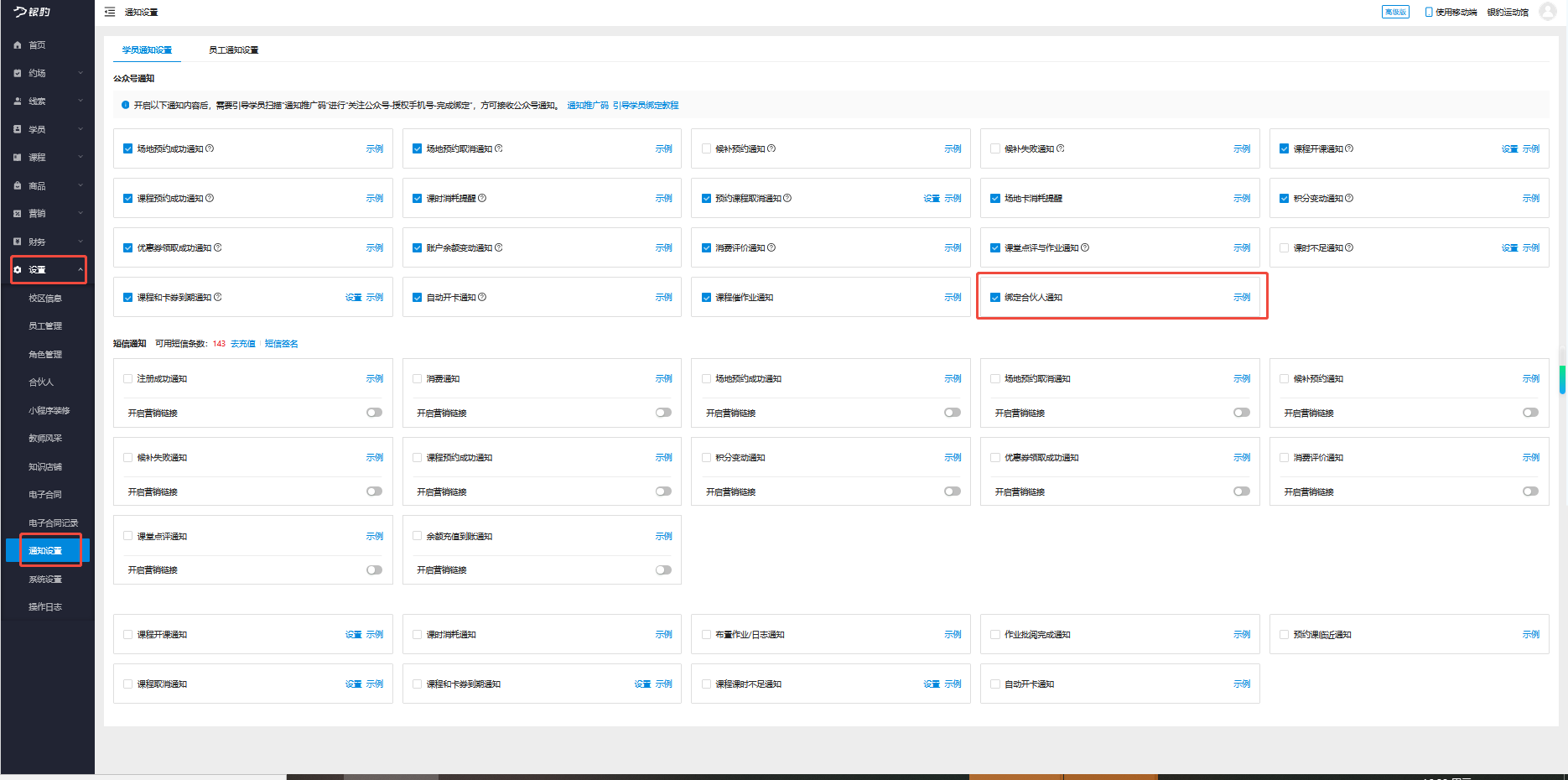Expand the 财务 sidebar menu arrow
This screenshot has height=780, width=1568.
[x=80, y=242]
